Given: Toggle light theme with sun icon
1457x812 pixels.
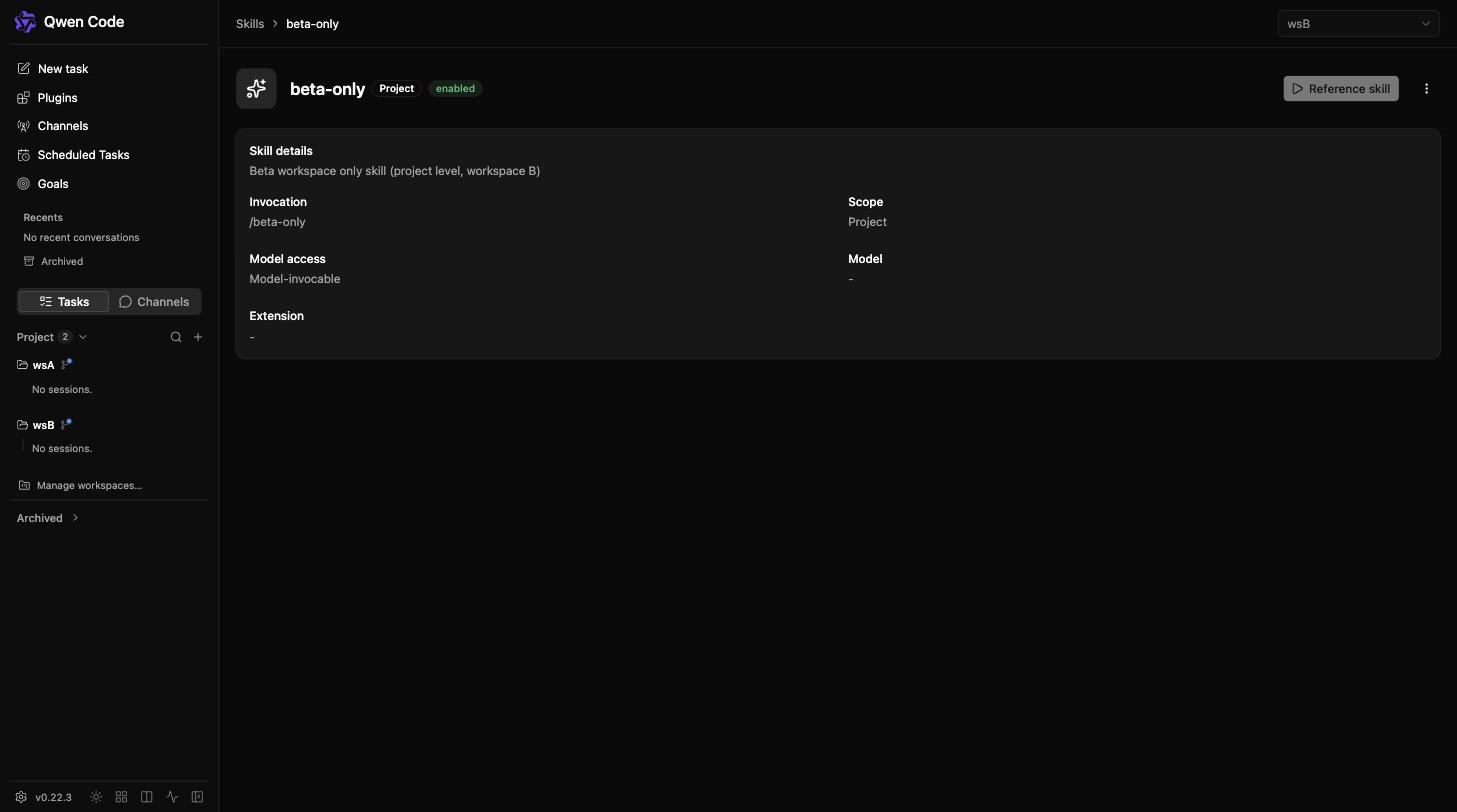Looking at the screenshot, I should pos(96,797).
